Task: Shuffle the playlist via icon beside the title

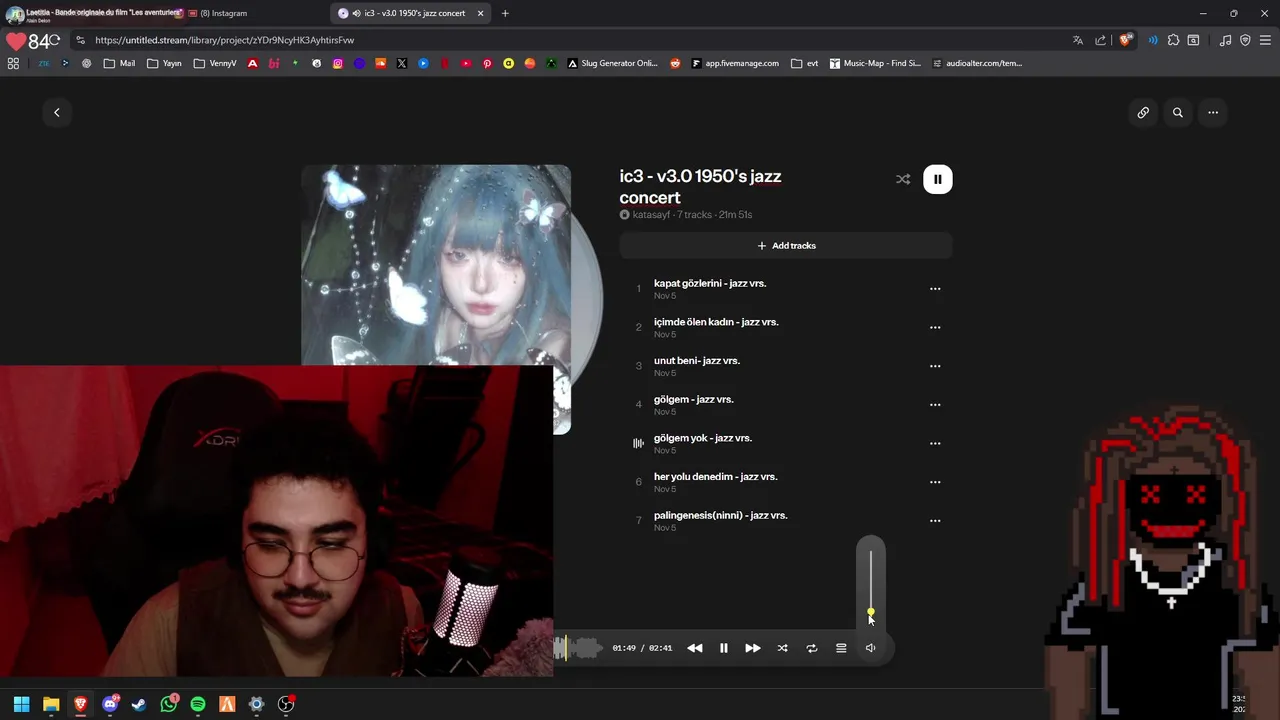Action: coord(903,179)
